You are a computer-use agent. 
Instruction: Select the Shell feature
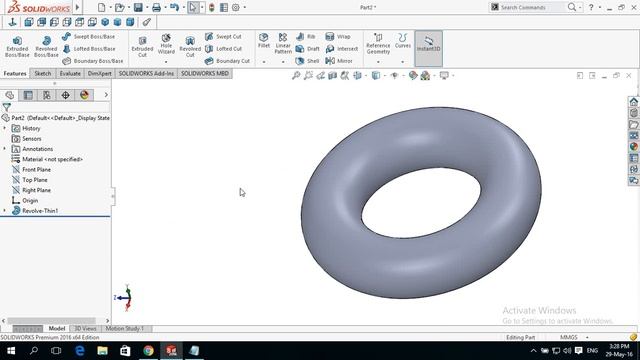(307, 61)
